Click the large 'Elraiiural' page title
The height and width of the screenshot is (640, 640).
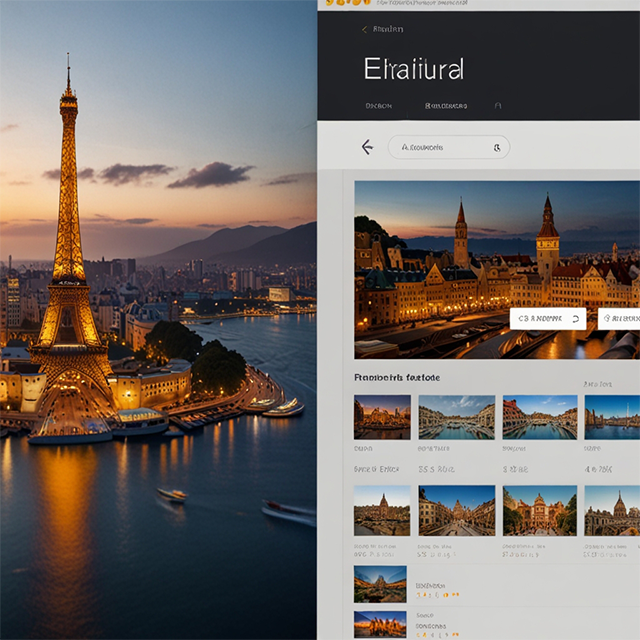coord(414,69)
